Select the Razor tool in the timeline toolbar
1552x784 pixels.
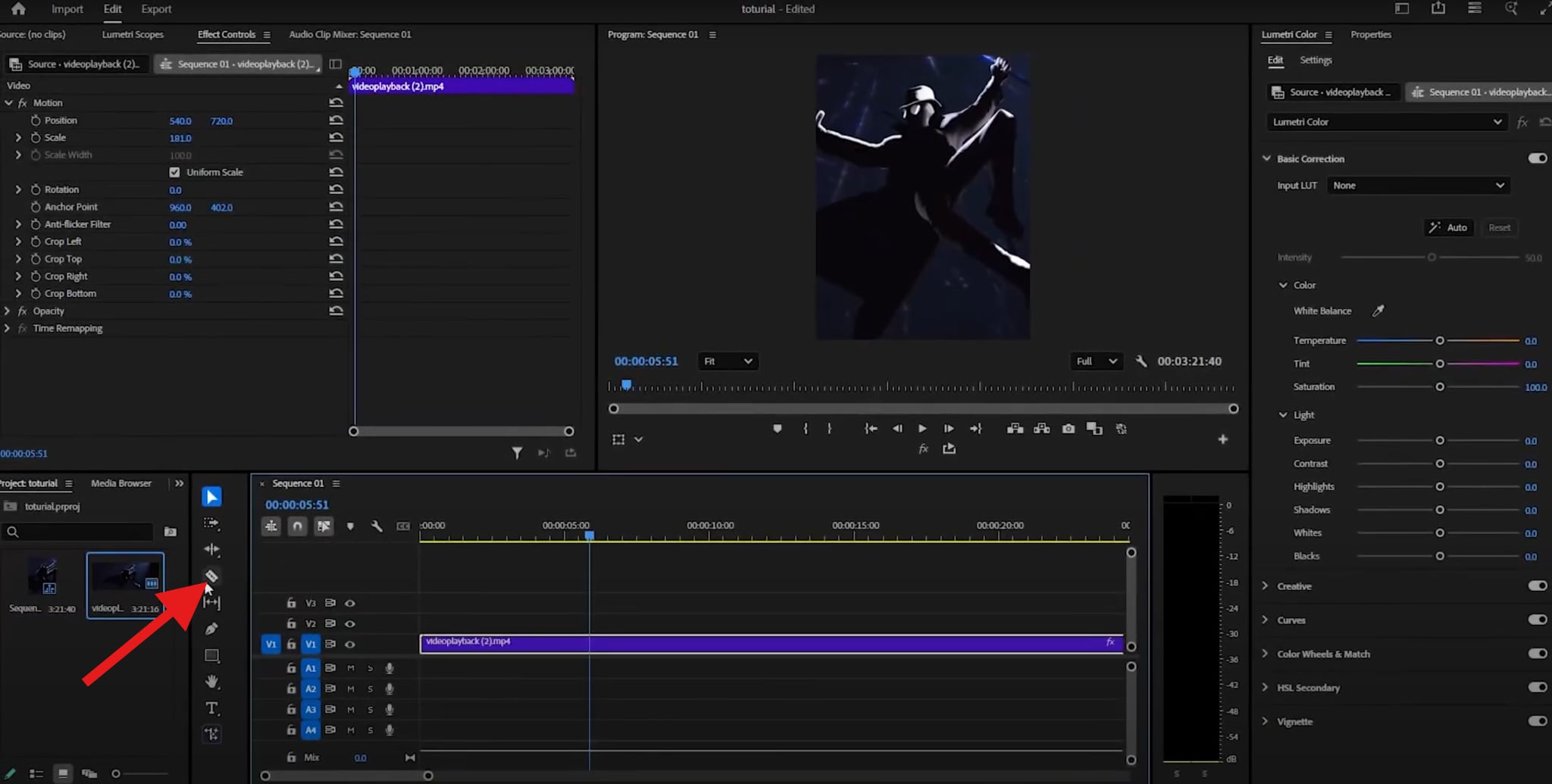211,576
